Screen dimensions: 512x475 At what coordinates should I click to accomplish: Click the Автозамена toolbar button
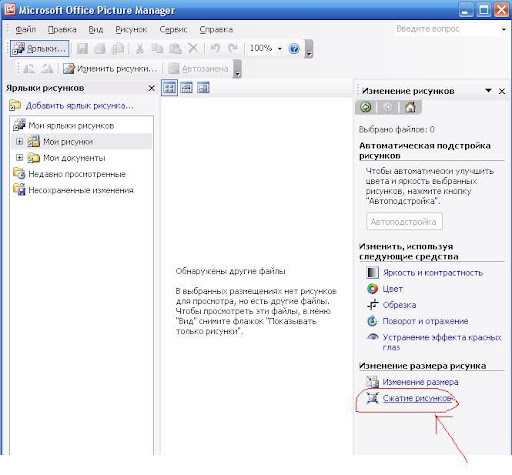coord(198,69)
